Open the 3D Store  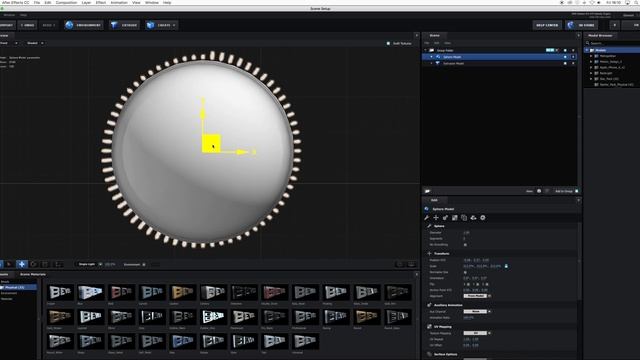click(x=582, y=25)
